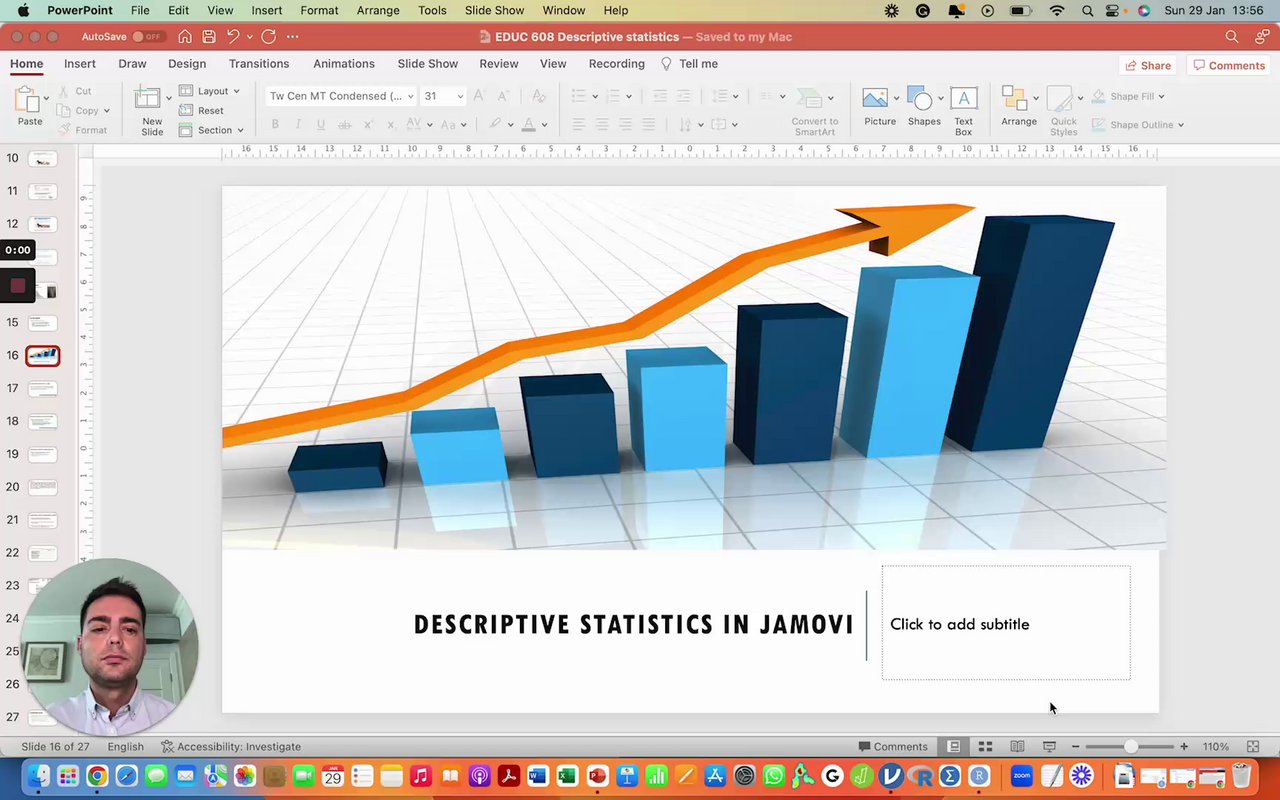Open the font size dropdown
This screenshot has height=800, width=1280.
[x=460, y=96]
